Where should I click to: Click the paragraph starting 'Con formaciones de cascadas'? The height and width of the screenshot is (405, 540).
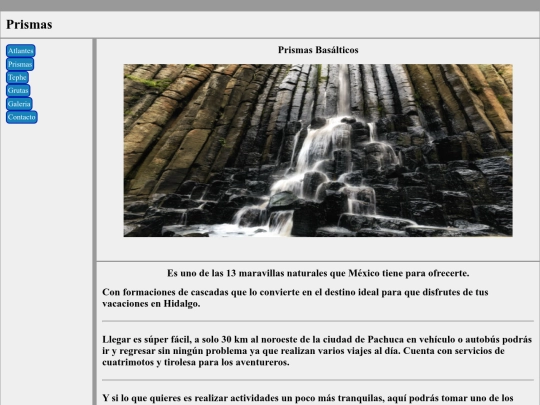295,298
